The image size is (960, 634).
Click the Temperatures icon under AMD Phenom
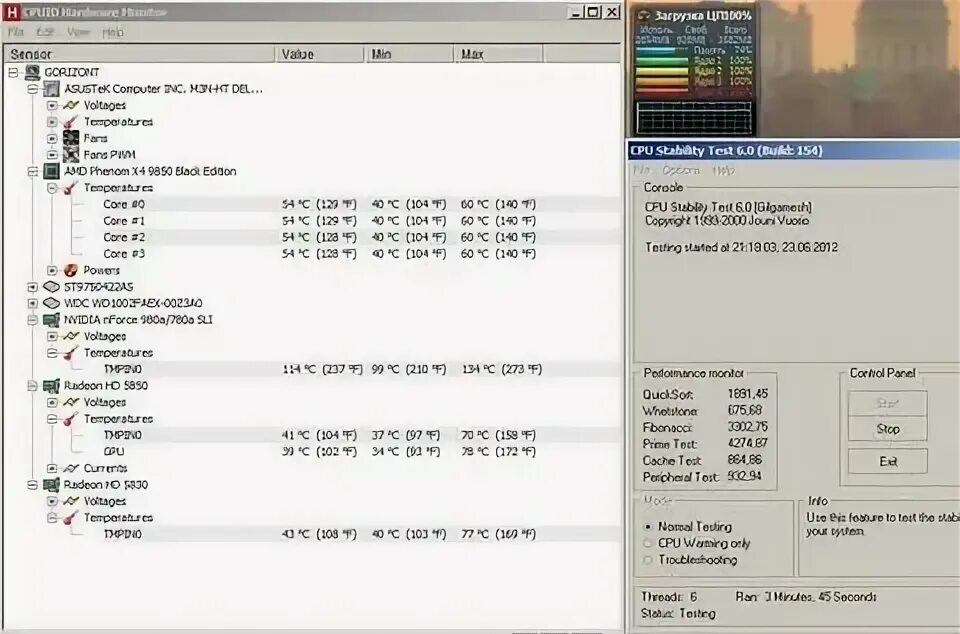click(71, 188)
